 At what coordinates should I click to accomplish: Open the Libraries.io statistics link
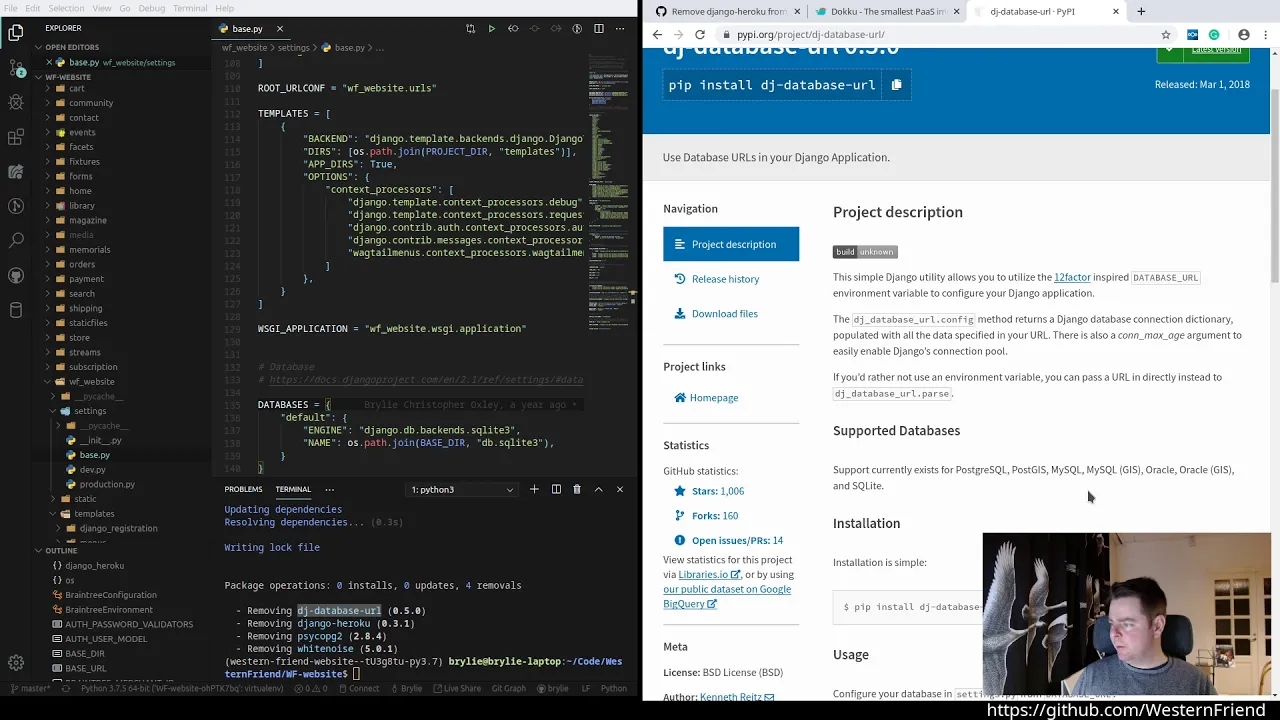point(709,574)
